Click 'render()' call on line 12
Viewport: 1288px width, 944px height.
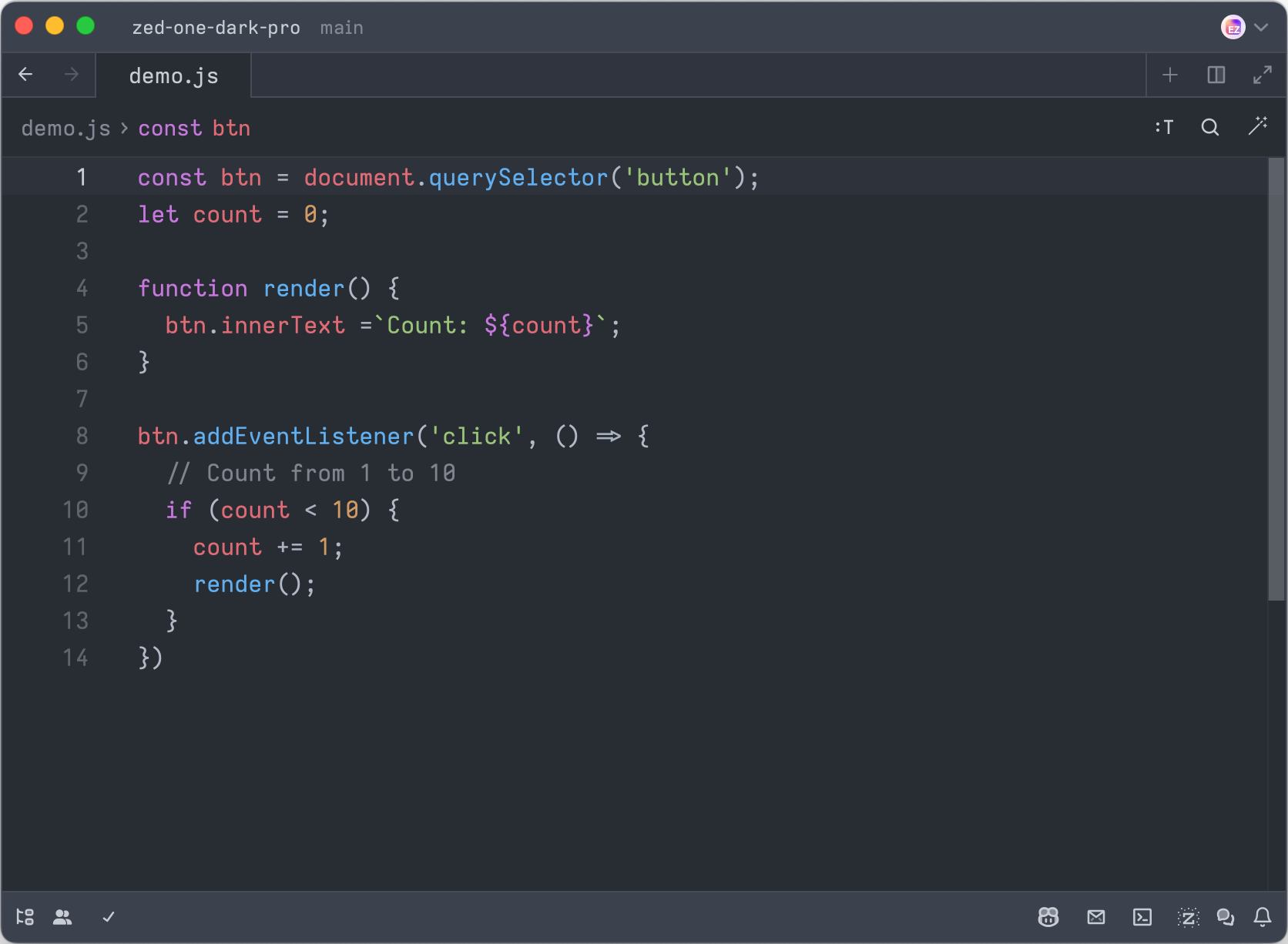coord(248,584)
